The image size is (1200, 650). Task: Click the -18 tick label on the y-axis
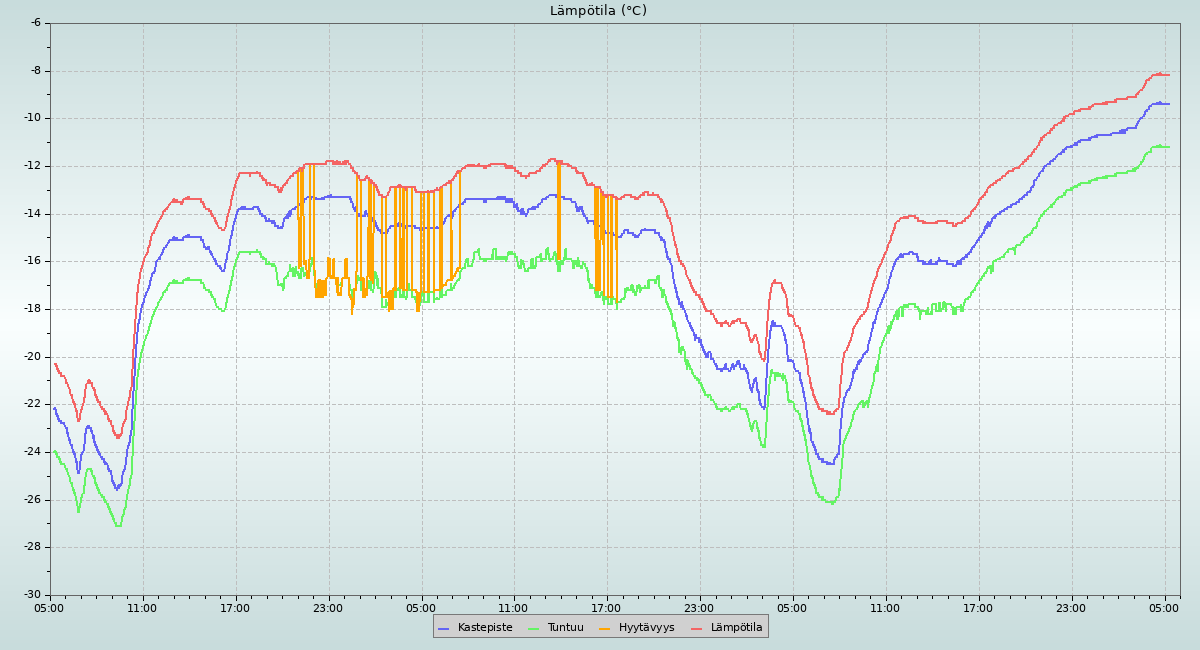click(x=33, y=309)
